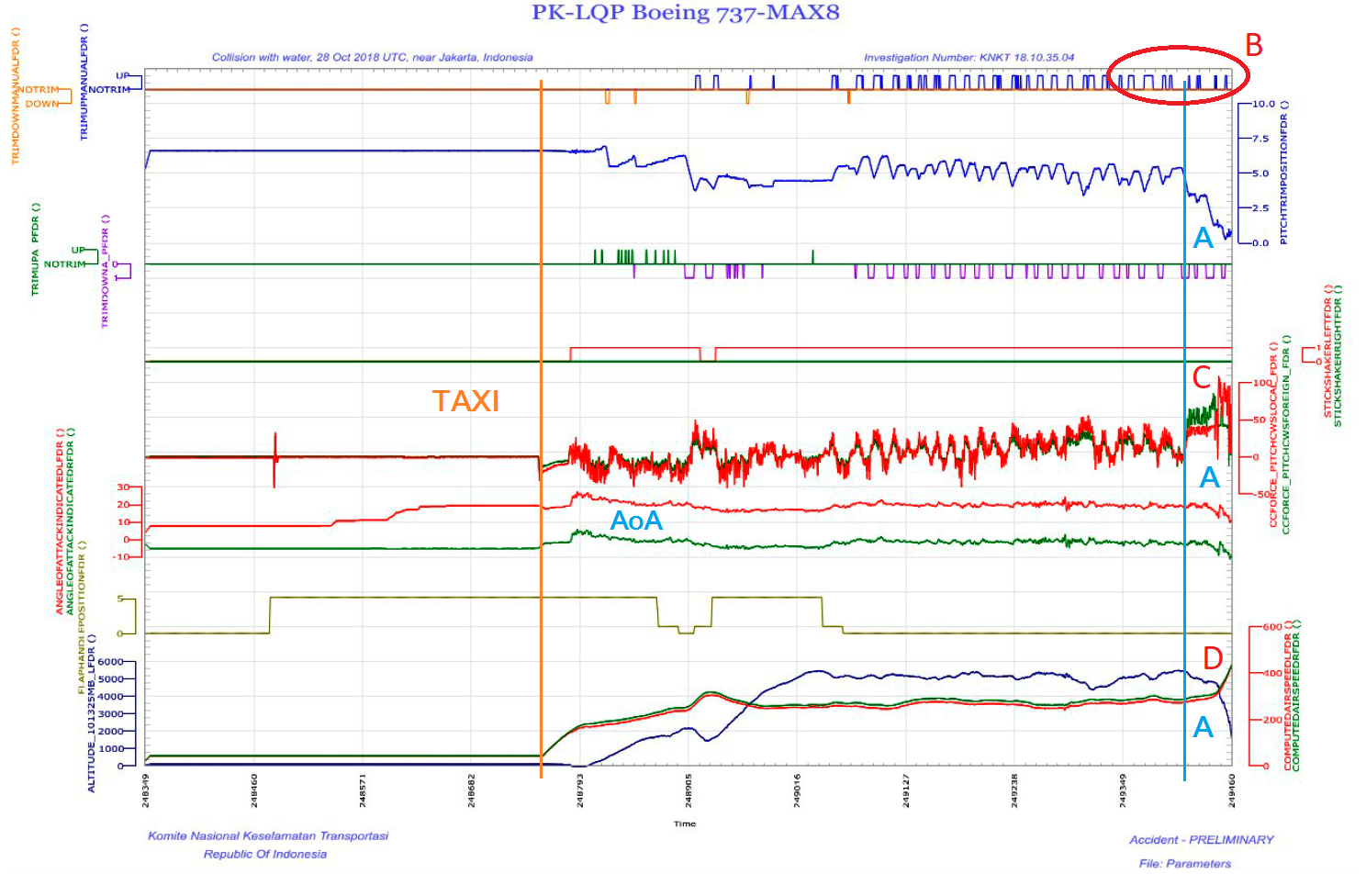Screen dimensions: 1366x896
Task: Click the 4000 altitude scale value
Action: click(110, 697)
